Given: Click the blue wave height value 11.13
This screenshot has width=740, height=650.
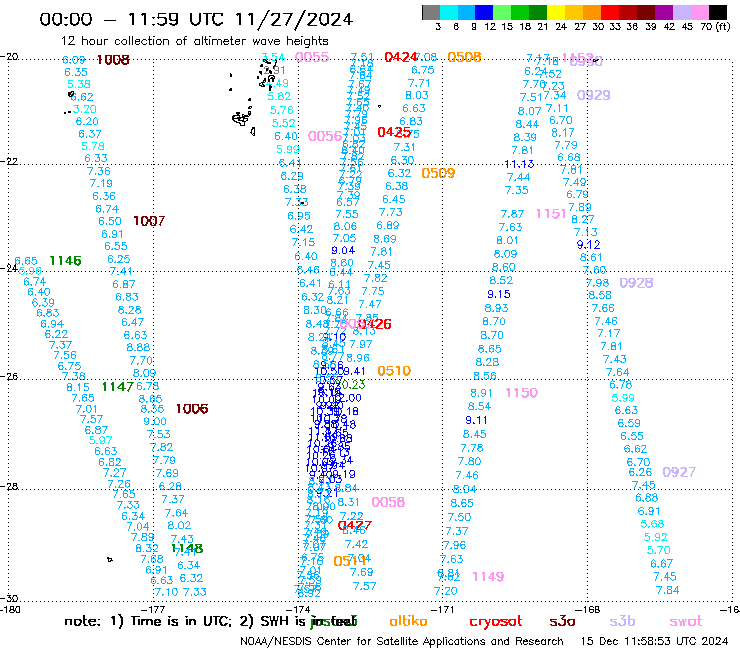Looking at the screenshot, I should pos(519,164).
